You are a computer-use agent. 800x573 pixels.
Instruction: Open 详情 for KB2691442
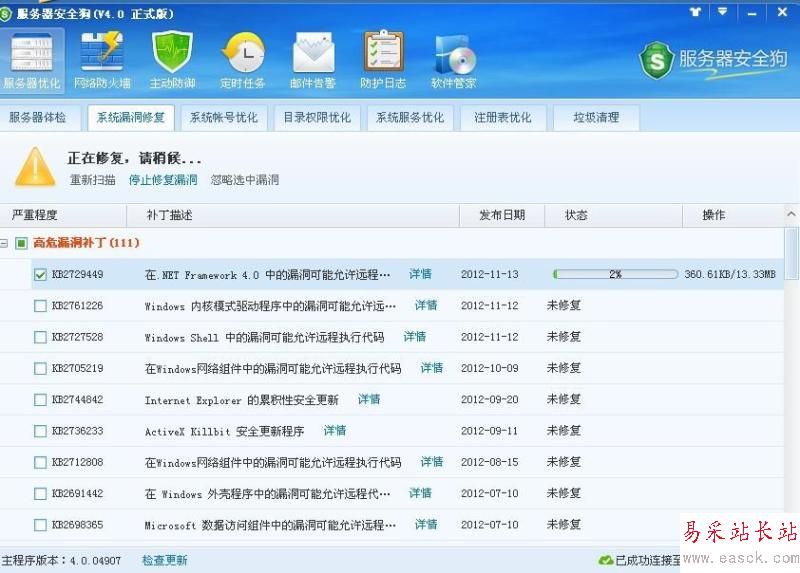tap(420, 493)
